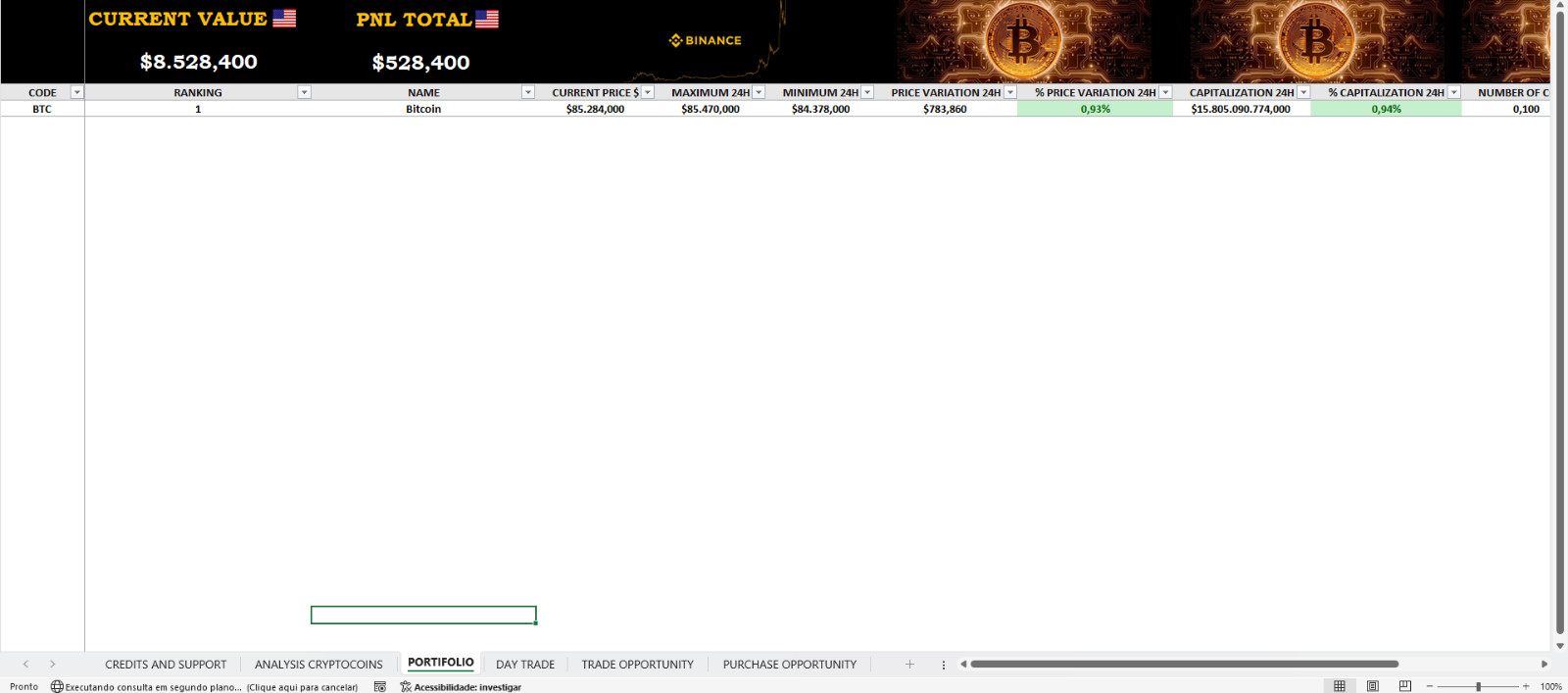Screen dimensions: 1568x693
Task: Switch to the ANALYSIS CRYPTOCOINS sheet
Action: [318, 665]
